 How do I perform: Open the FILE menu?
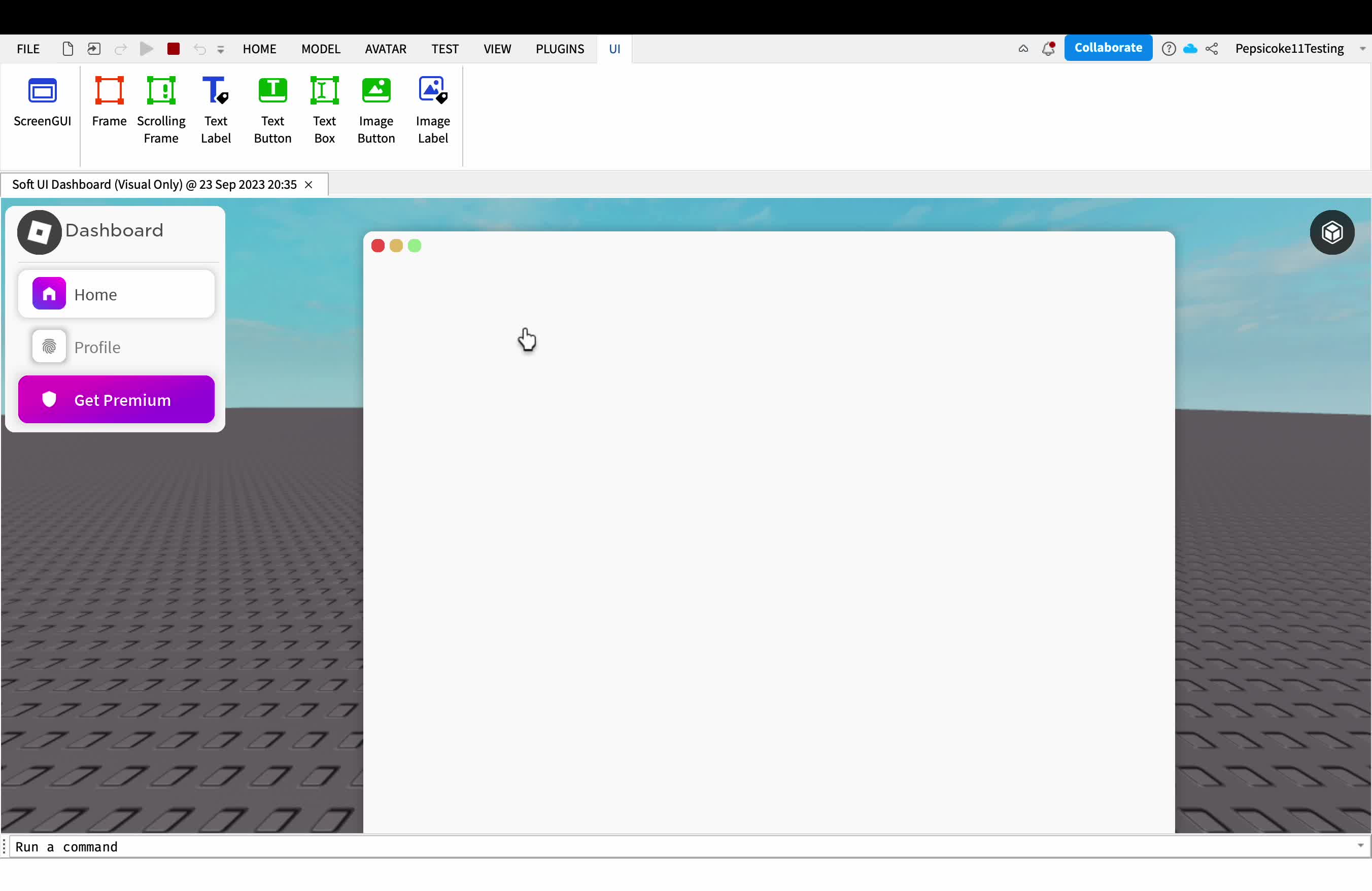[x=28, y=49]
